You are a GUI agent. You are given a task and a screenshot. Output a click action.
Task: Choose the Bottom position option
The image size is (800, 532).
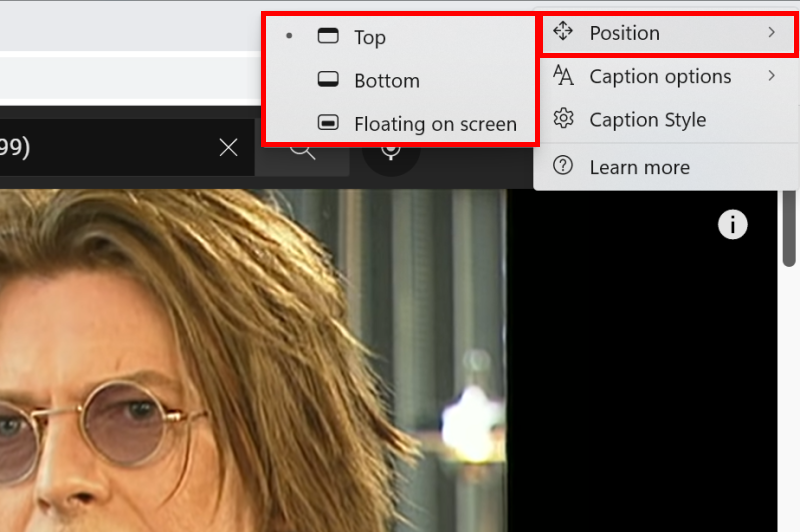point(401,80)
